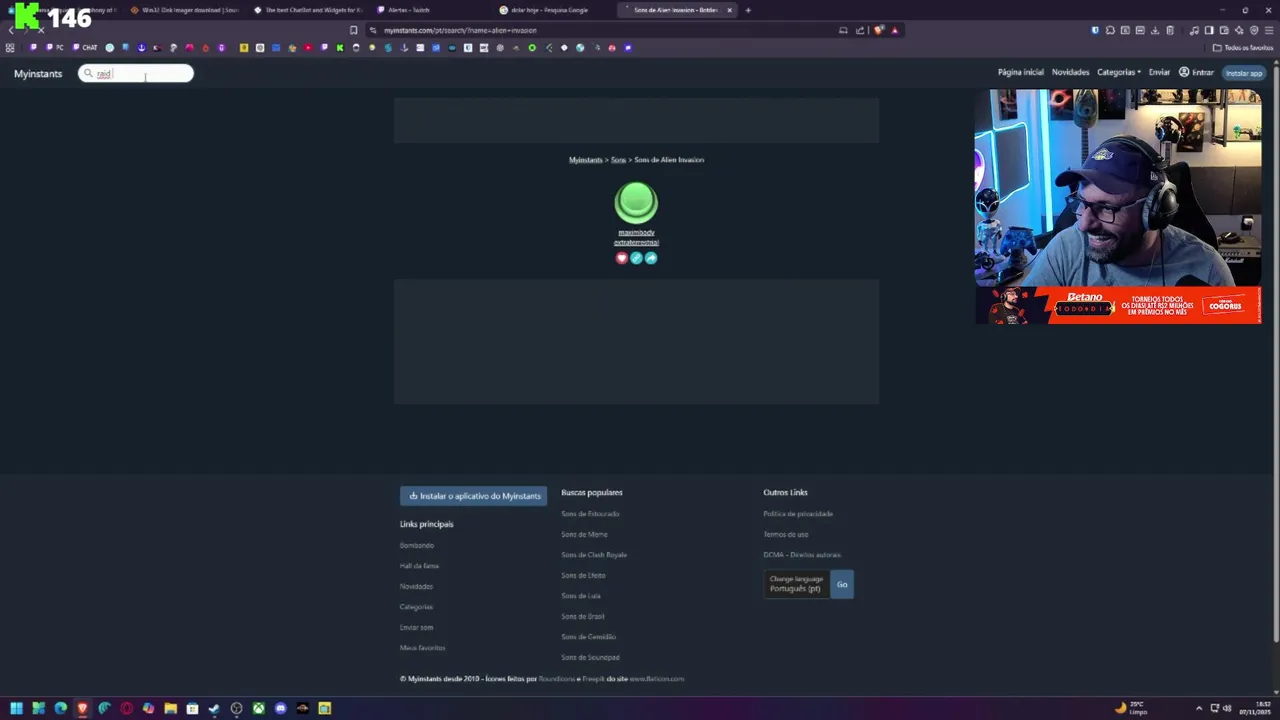Open the Windows Start menu
1280x720 pixels.
pos(16,708)
